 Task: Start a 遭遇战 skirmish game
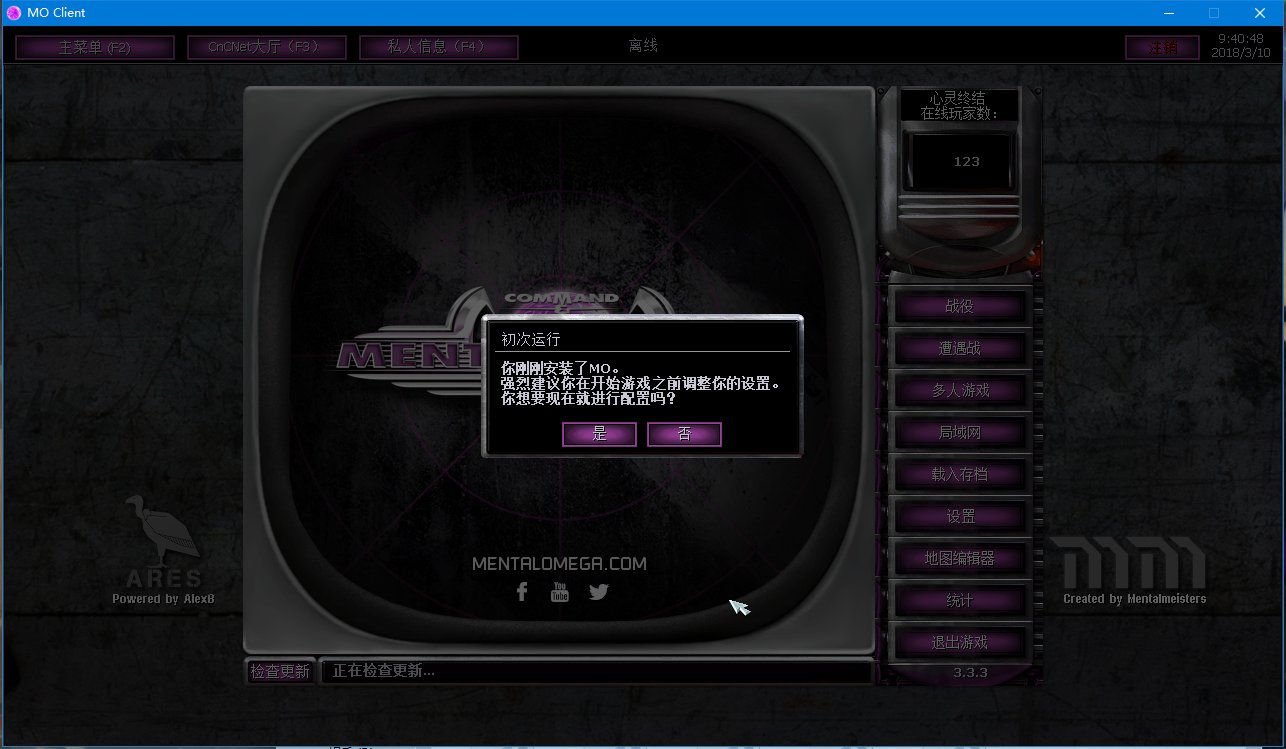(x=960, y=348)
